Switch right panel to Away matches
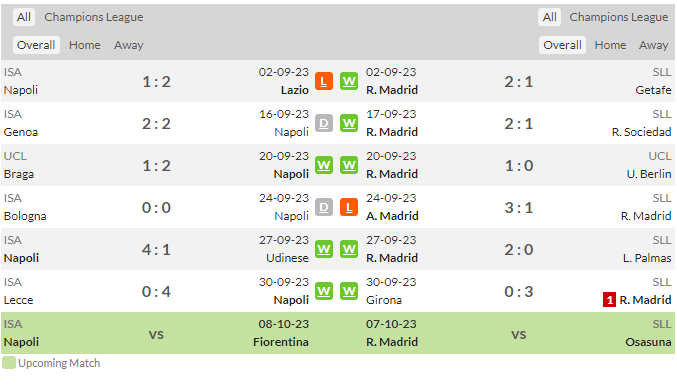 tap(654, 45)
